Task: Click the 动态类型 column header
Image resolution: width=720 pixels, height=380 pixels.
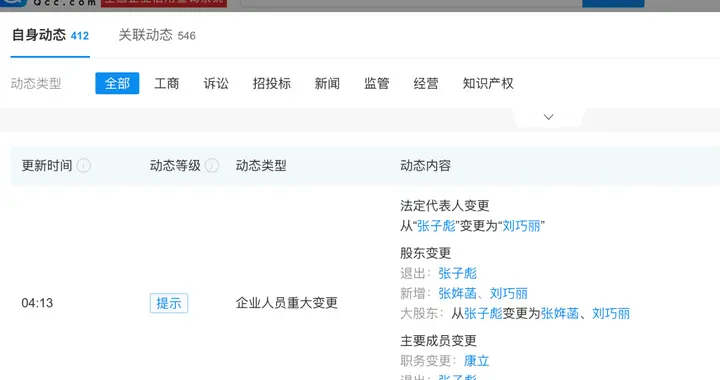Action: point(261,165)
